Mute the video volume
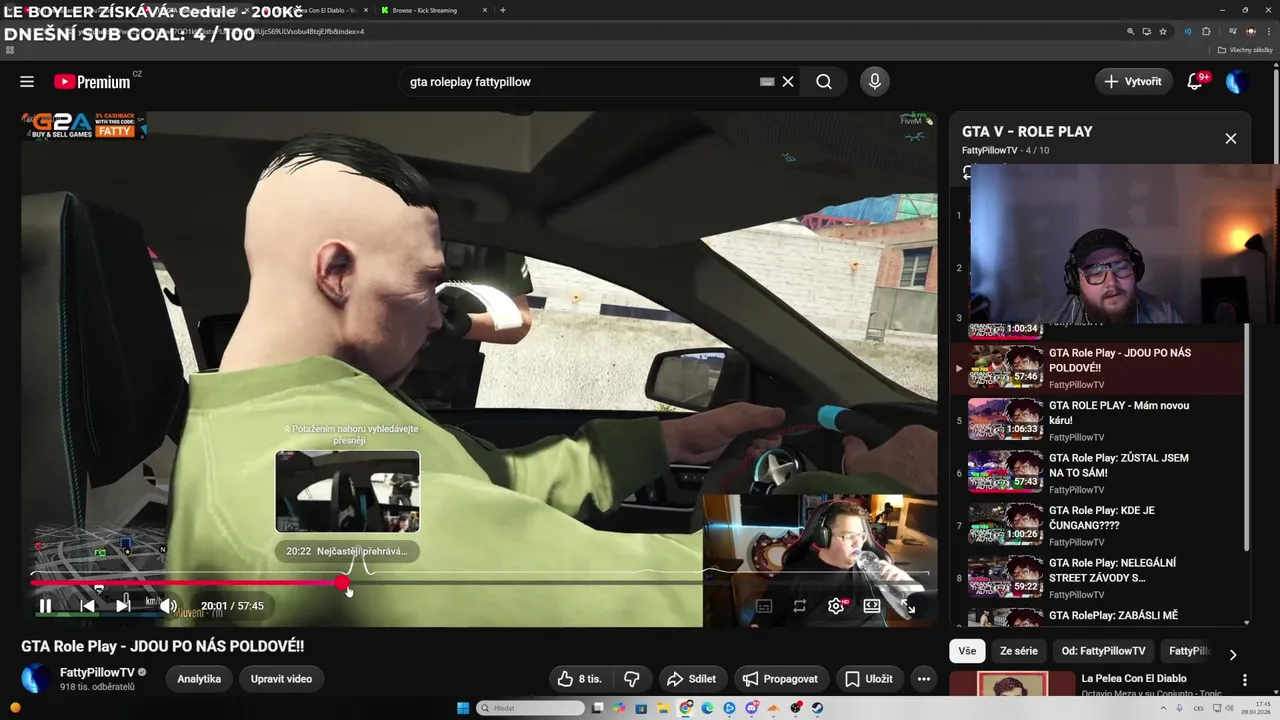The width and height of the screenshot is (1280, 720). coord(168,606)
